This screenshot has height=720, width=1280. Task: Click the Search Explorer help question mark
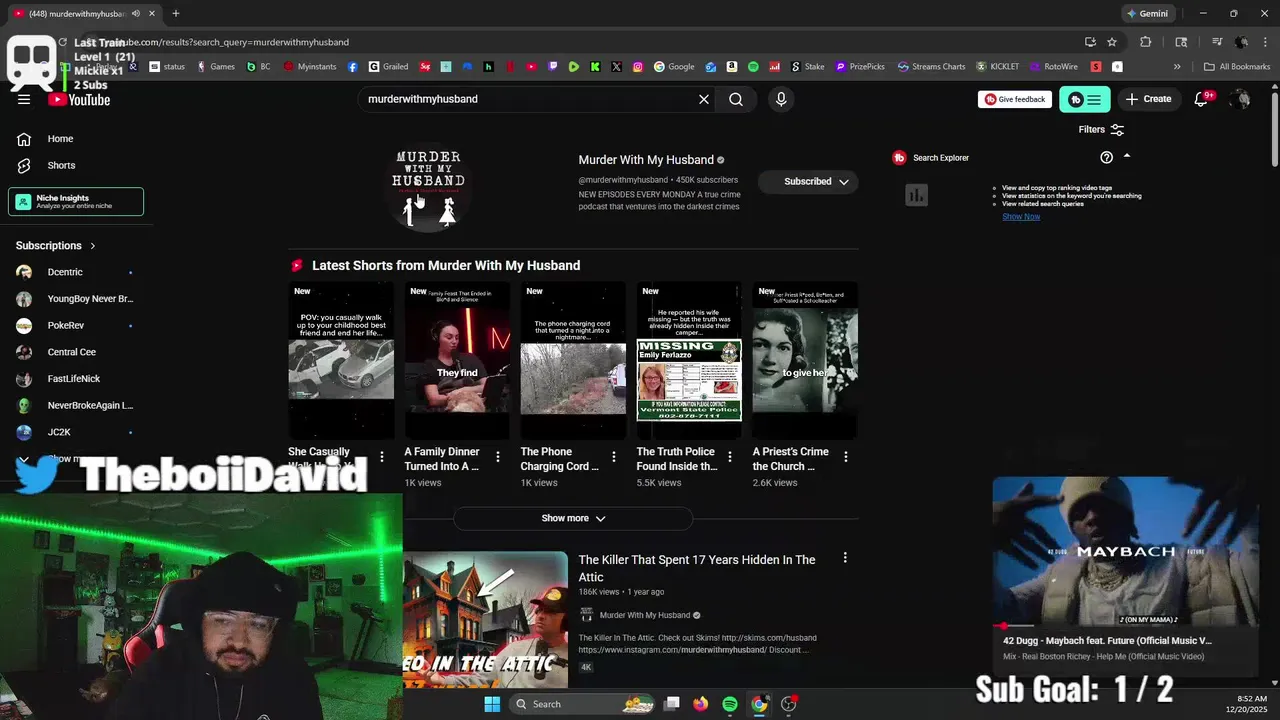coord(1106,157)
